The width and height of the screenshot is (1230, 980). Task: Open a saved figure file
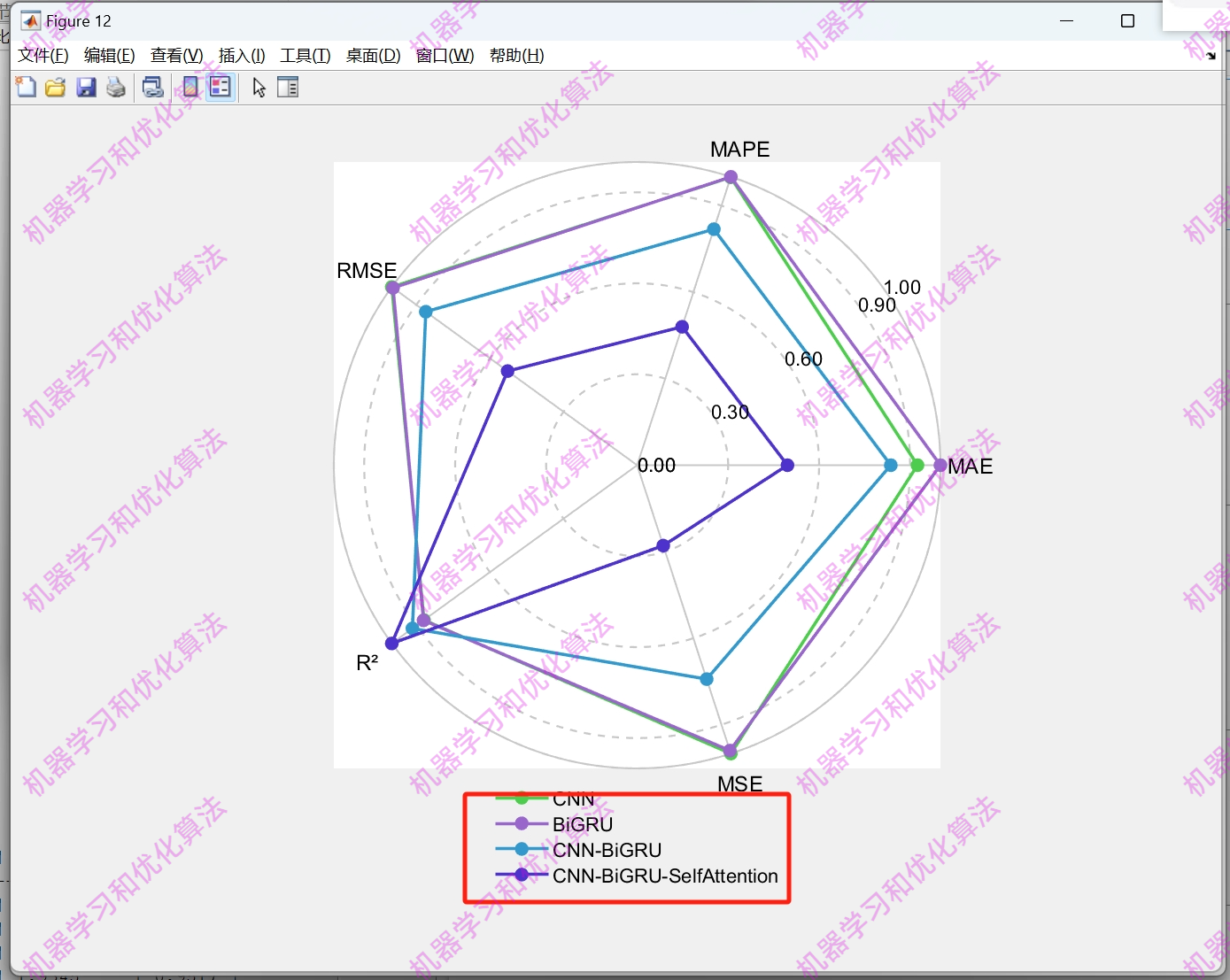(x=55, y=86)
